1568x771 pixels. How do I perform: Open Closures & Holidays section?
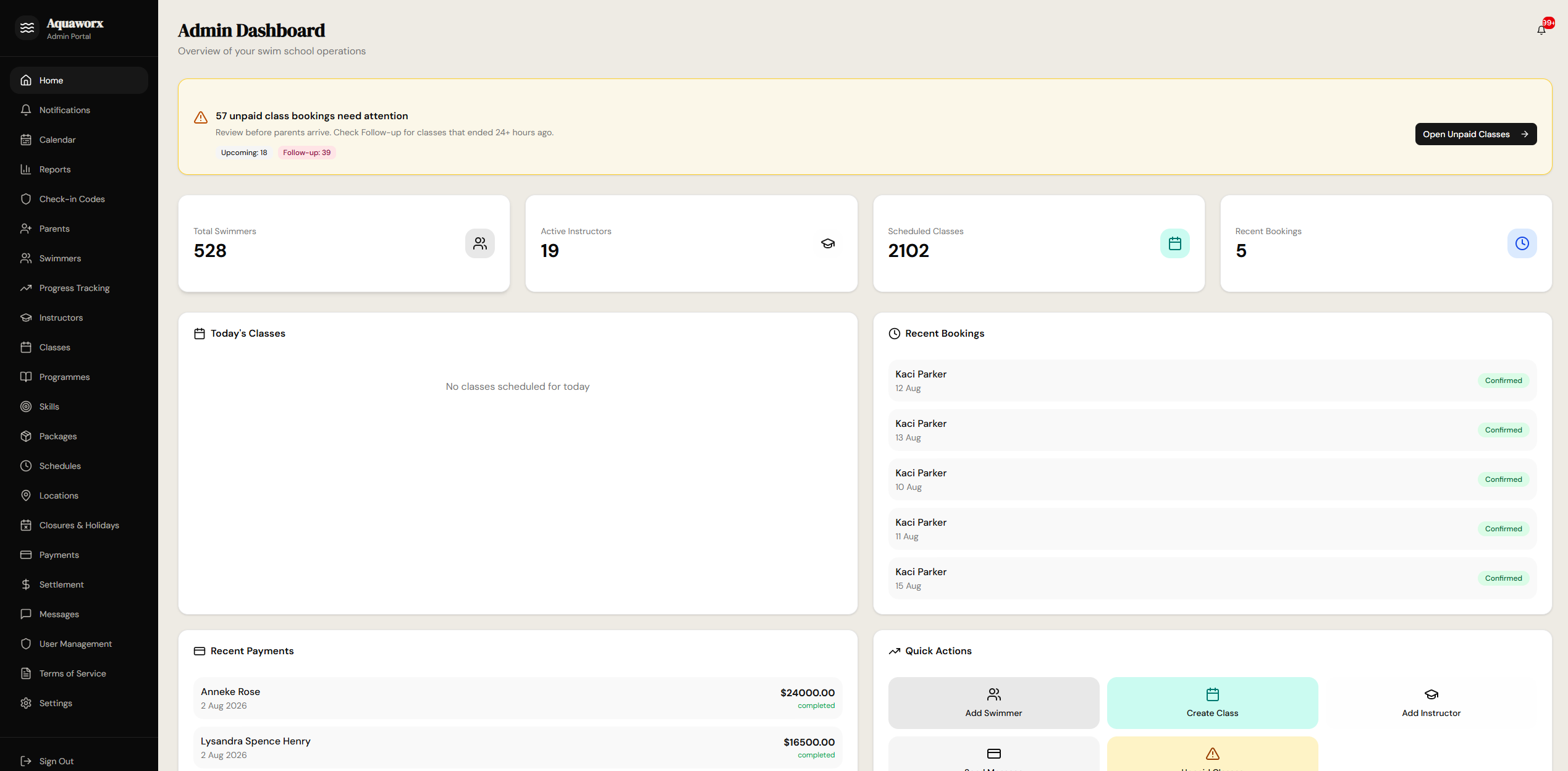(79, 525)
